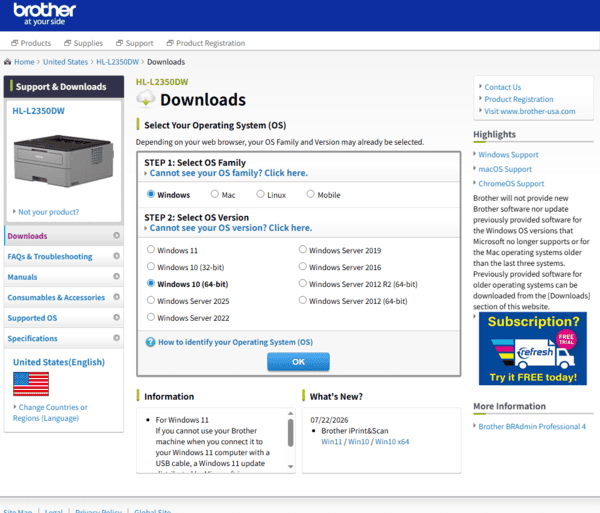Viewport: 600px width, 513px height.
Task: Click Change Countries or Regions link
Action: coord(50,412)
